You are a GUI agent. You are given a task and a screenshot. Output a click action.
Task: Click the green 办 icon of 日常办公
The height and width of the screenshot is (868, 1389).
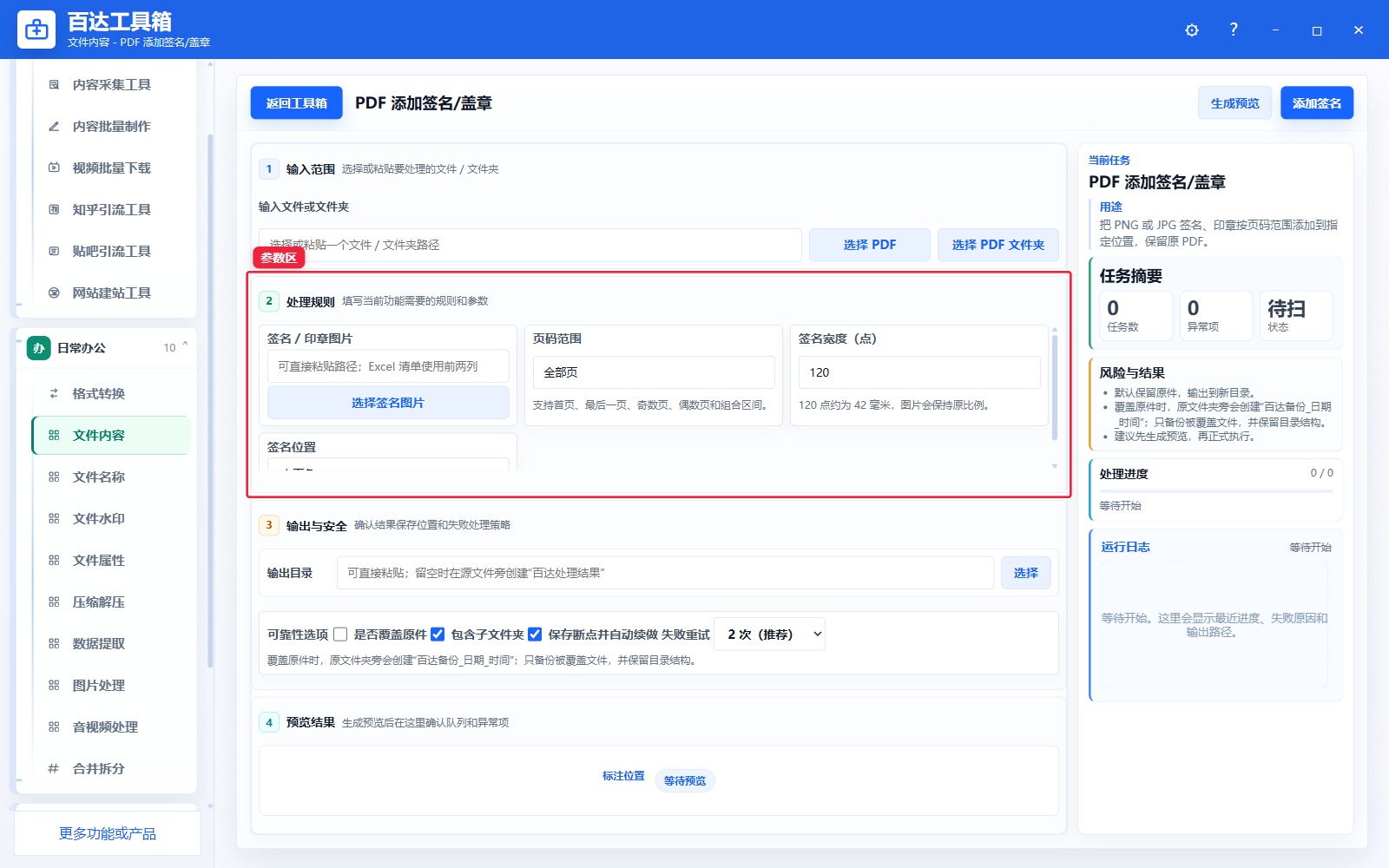(x=38, y=348)
